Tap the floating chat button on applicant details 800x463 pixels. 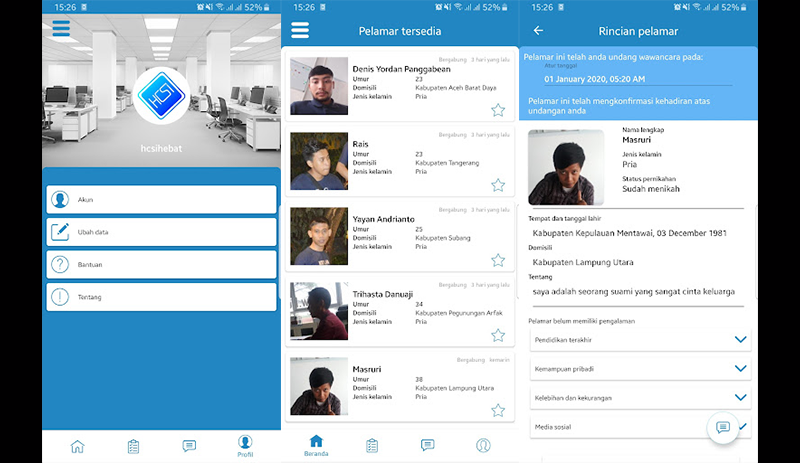[722, 427]
